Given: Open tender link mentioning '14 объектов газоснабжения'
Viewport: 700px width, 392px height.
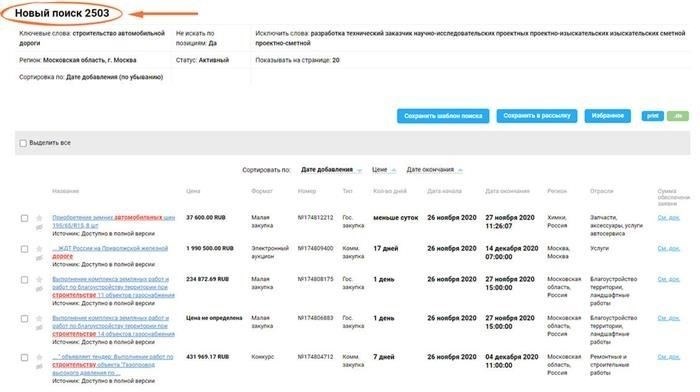Looking at the screenshot, I should [113, 326].
